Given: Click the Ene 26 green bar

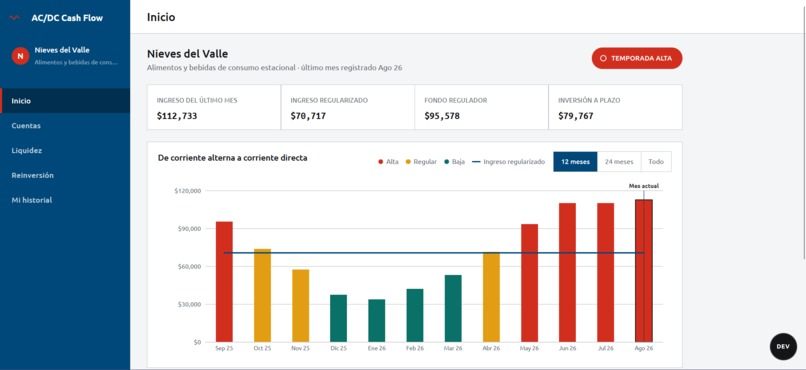Looking at the screenshot, I should pos(377,321).
